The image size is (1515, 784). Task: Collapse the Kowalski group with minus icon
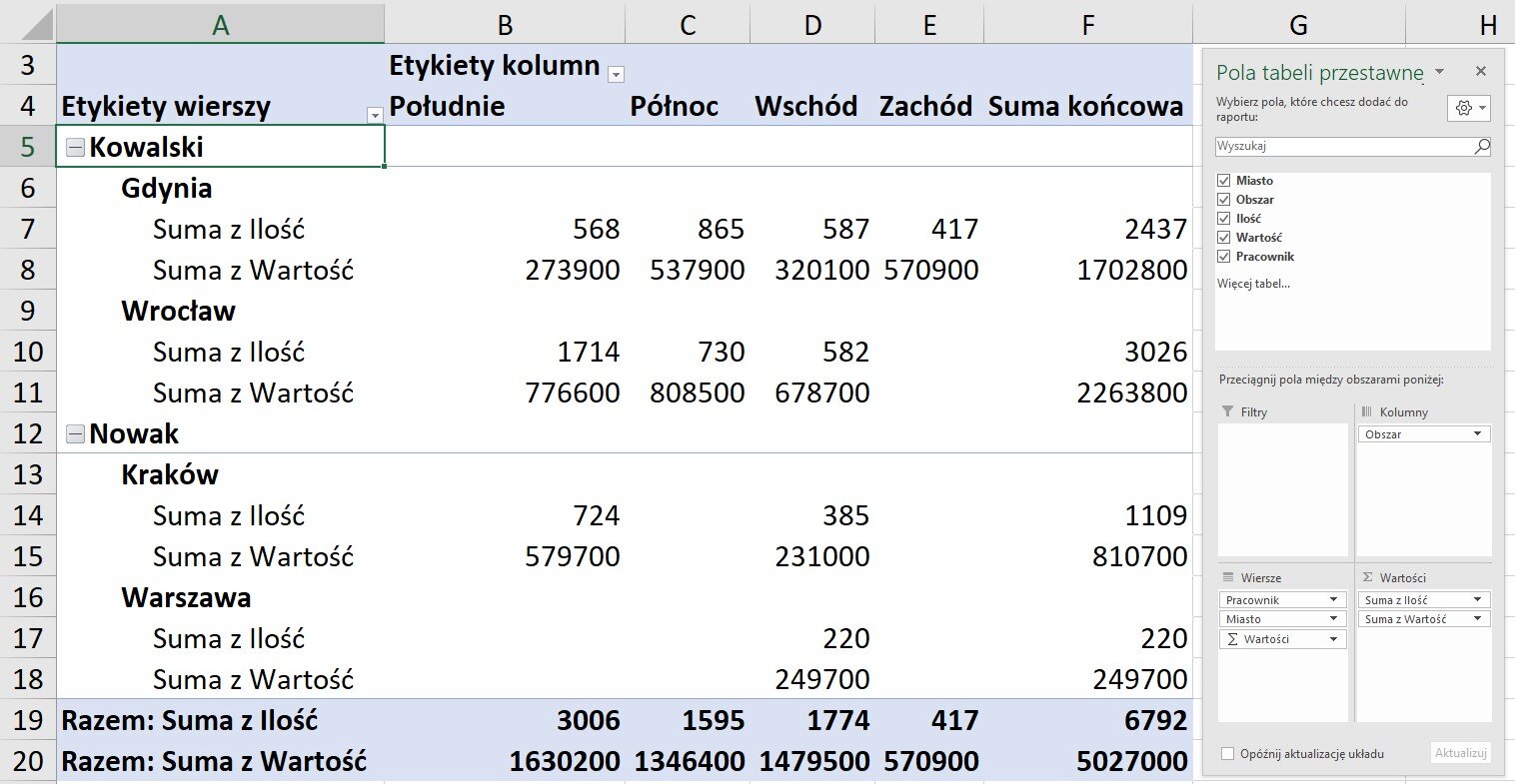coord(75,148)
